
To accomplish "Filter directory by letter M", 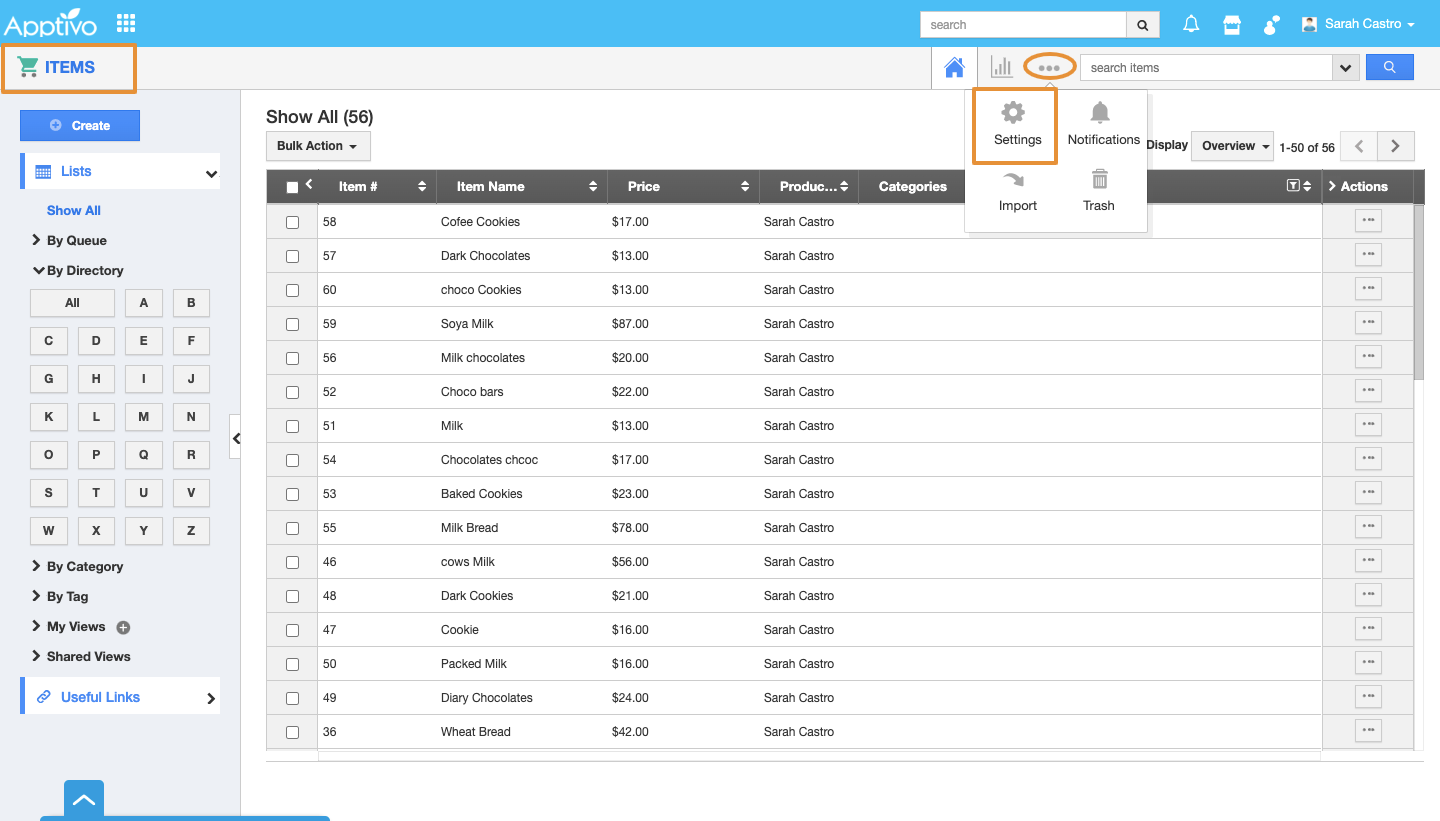I will [x=143, y=417].
